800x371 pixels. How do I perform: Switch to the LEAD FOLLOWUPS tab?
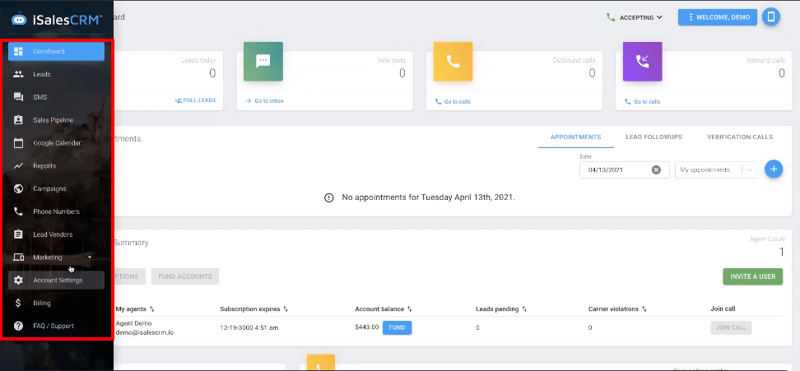pyautogui.click(x=654, y=137)
